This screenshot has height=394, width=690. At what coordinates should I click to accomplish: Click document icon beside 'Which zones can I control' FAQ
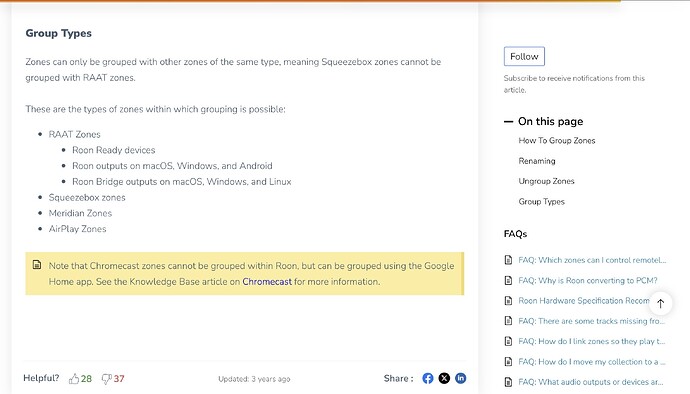(x=508, y=260)
